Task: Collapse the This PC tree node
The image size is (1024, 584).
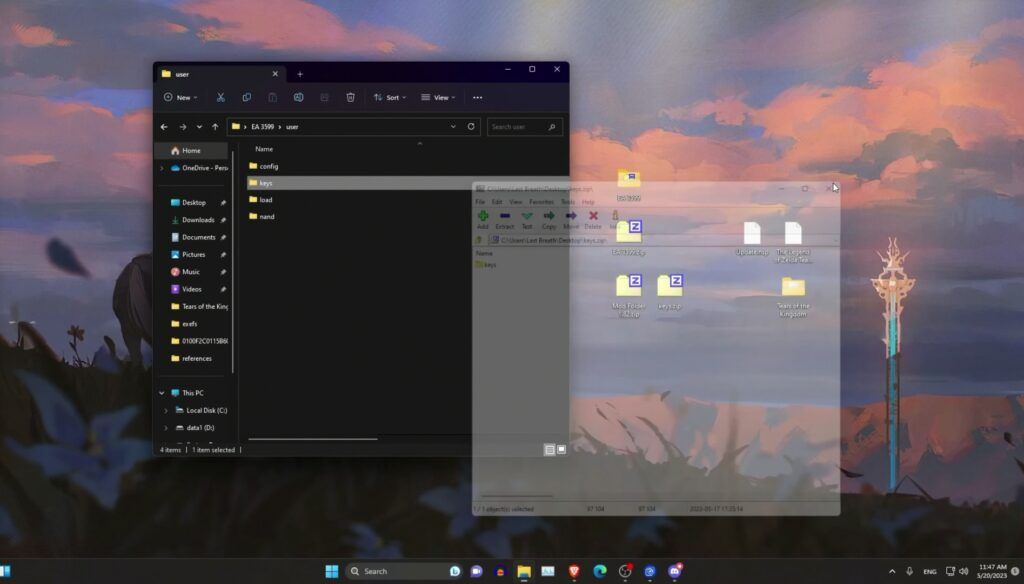Action: pos(162,393)
